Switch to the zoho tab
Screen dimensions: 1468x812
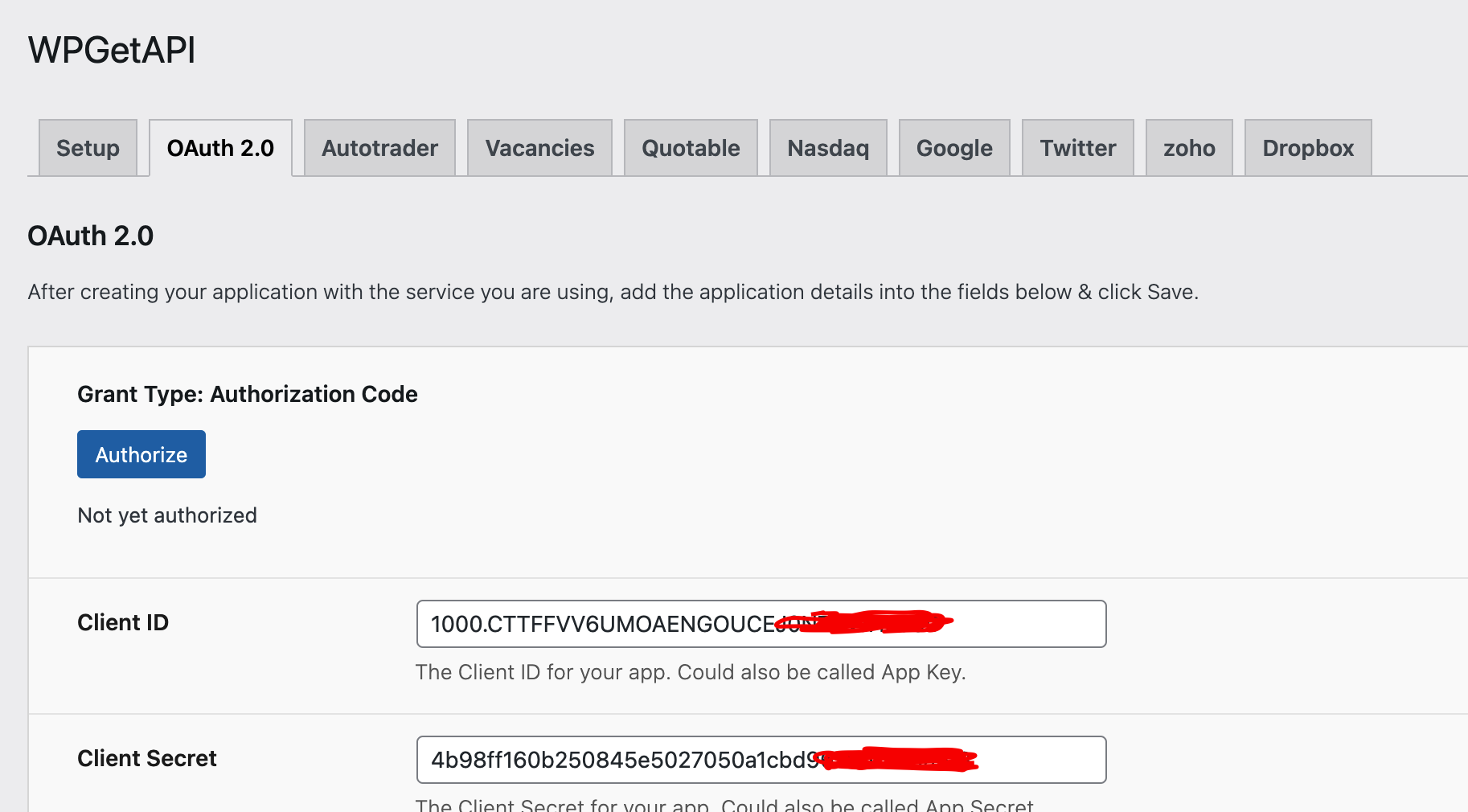(1188, 148)
